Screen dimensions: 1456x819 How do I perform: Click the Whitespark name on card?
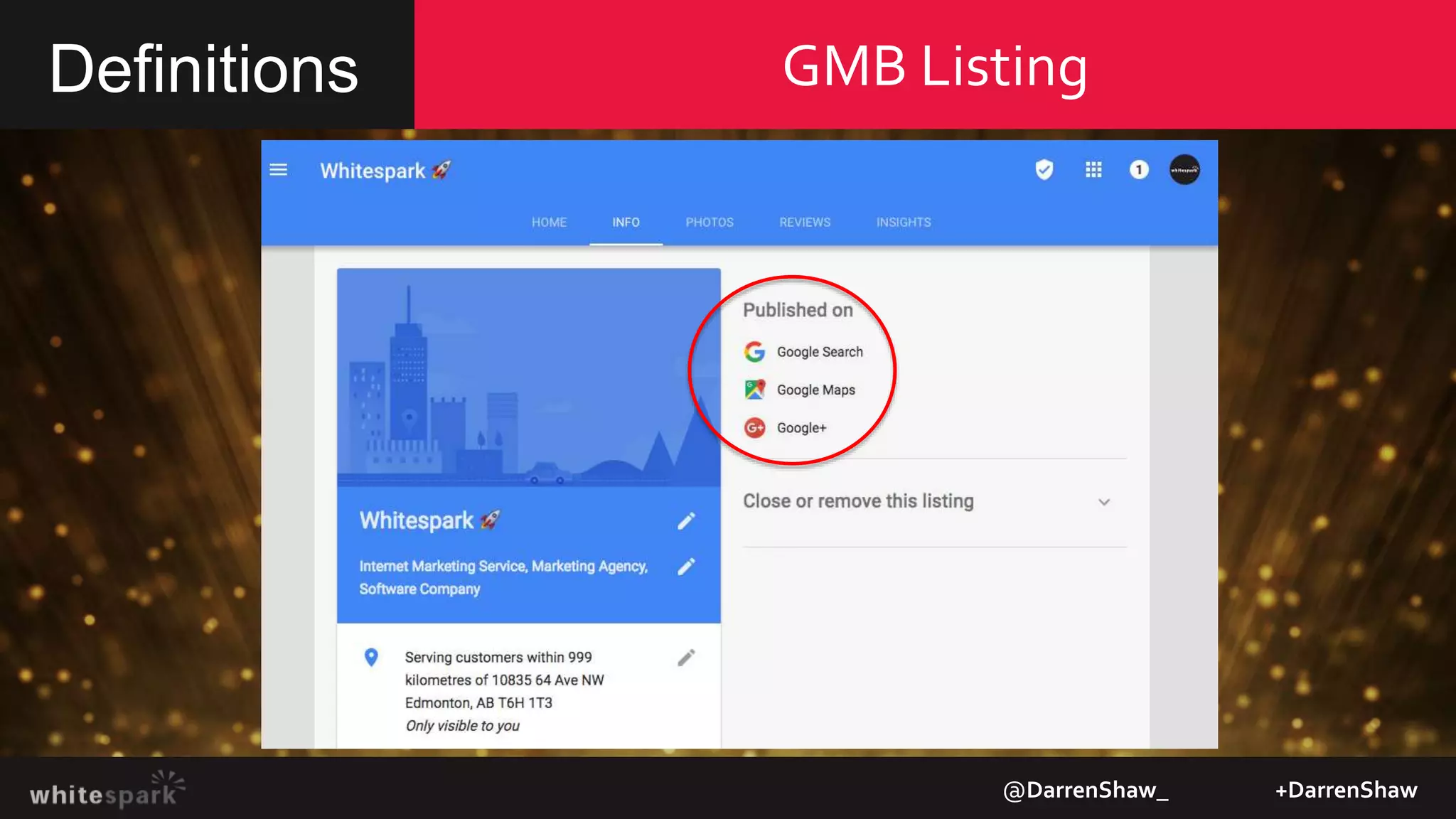click(429, 520)
